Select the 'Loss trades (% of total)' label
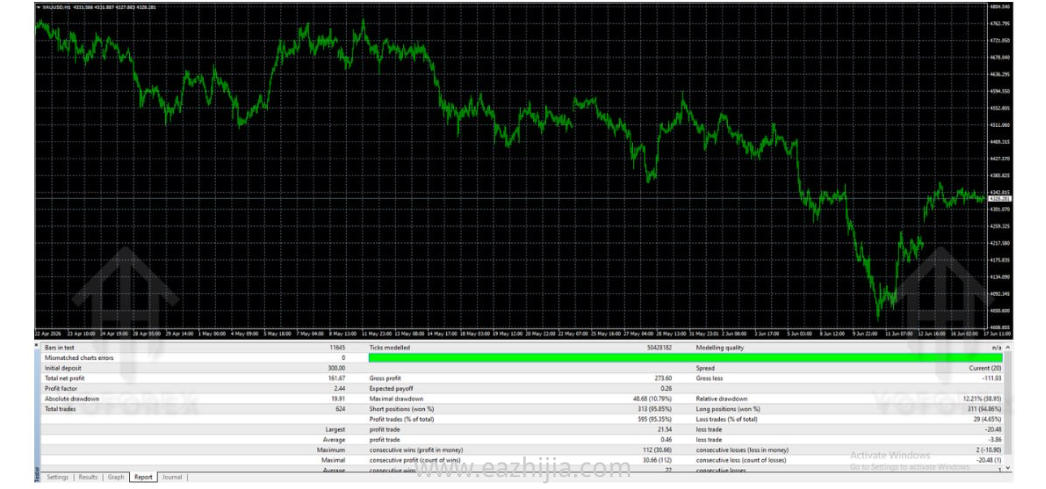Viewport: 1046px width, 489px height. click(x=726, y=420)
